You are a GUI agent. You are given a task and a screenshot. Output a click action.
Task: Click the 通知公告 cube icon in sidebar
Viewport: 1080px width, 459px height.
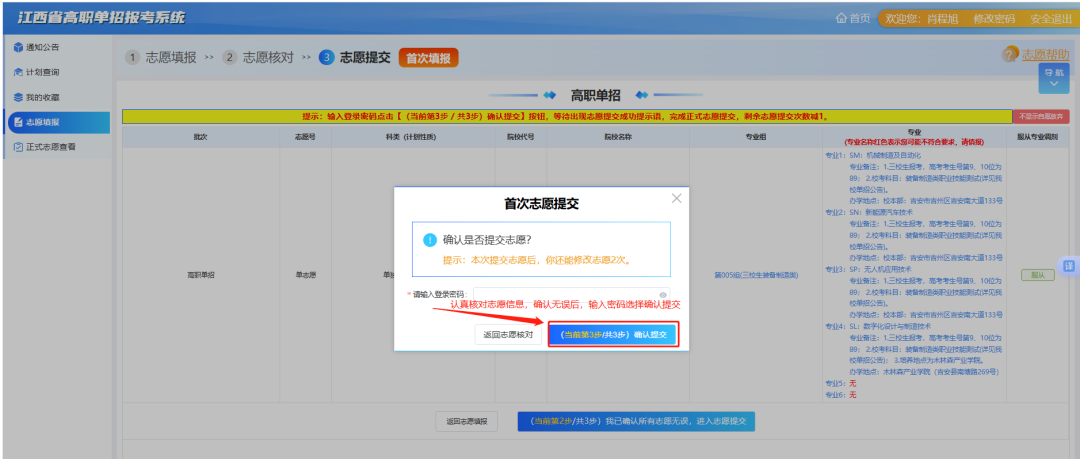[18, 48]
